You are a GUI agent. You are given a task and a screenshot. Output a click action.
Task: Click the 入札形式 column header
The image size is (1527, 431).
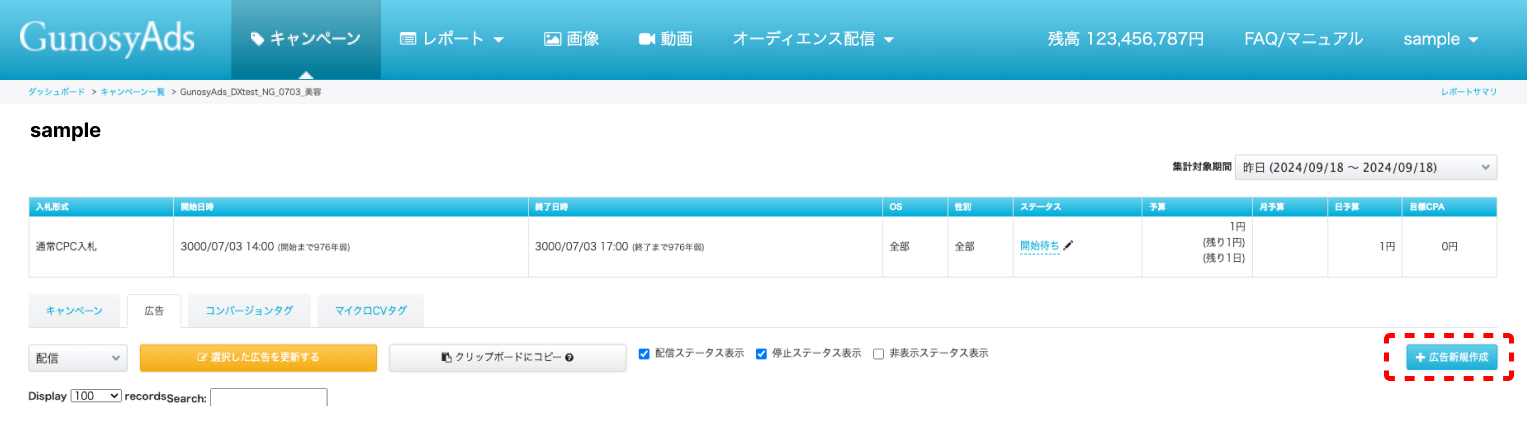pos(100,206)
